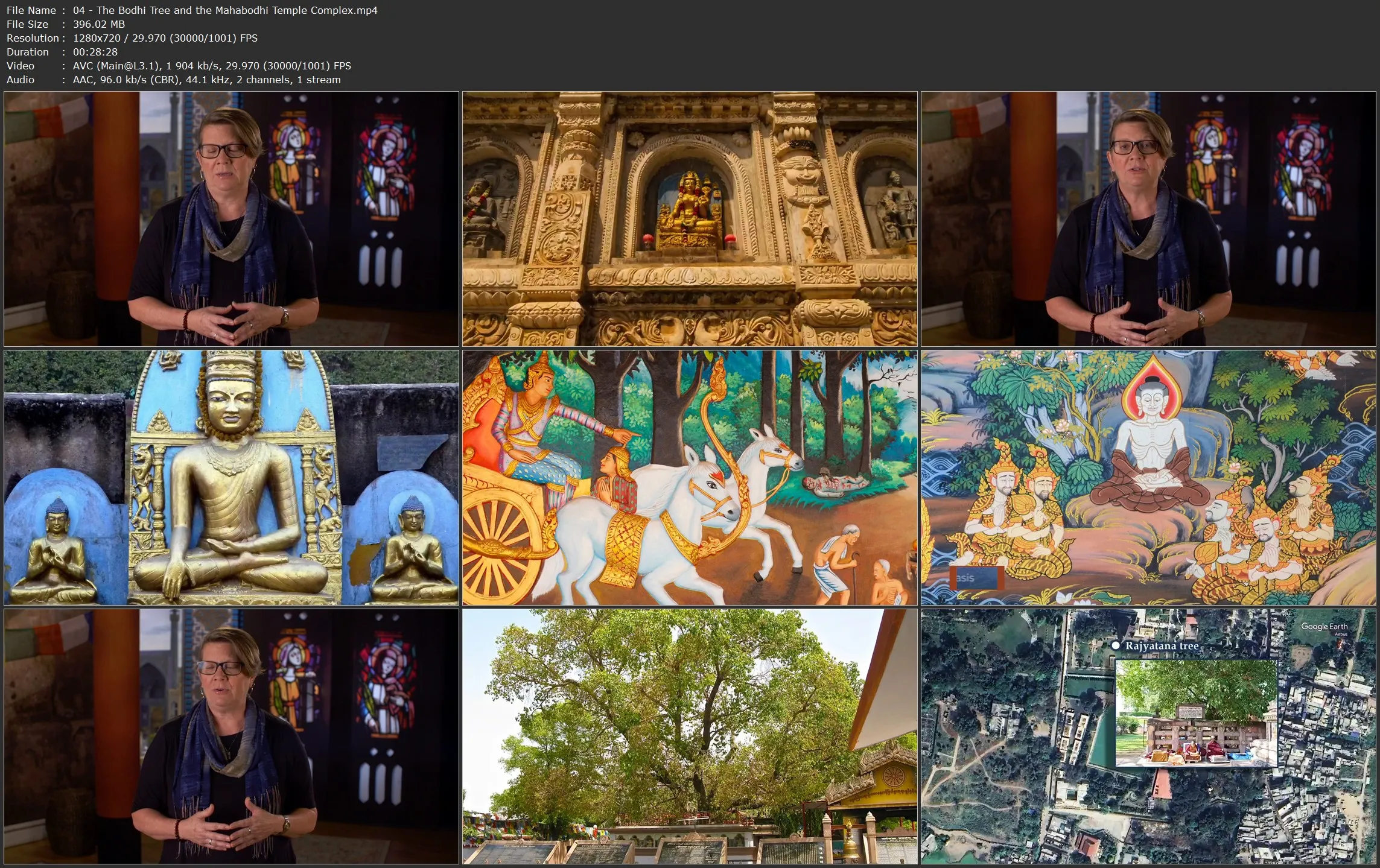This screenshot has height=868, width=1380.
Task: Click the 'Resolution' label
Action: pyautogui.click(x=33, y=38)
